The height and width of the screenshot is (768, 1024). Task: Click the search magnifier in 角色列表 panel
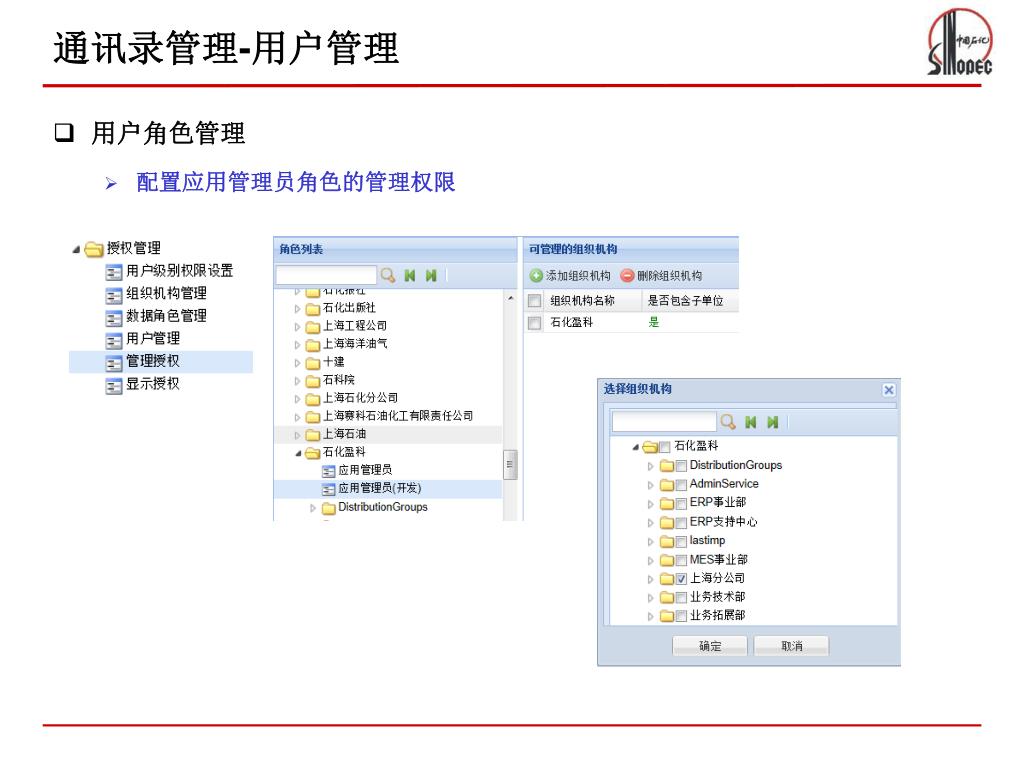point(388,276)
